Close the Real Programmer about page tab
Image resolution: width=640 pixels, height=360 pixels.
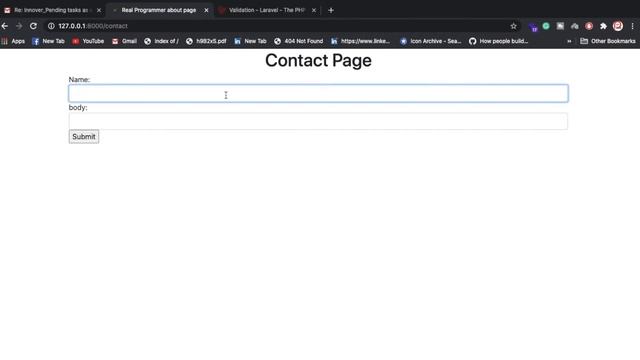click(207, 10)
